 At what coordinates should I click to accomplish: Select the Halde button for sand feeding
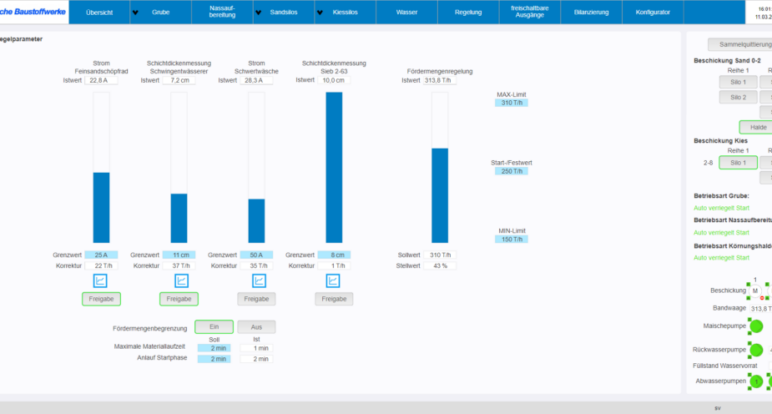[757, 127]
